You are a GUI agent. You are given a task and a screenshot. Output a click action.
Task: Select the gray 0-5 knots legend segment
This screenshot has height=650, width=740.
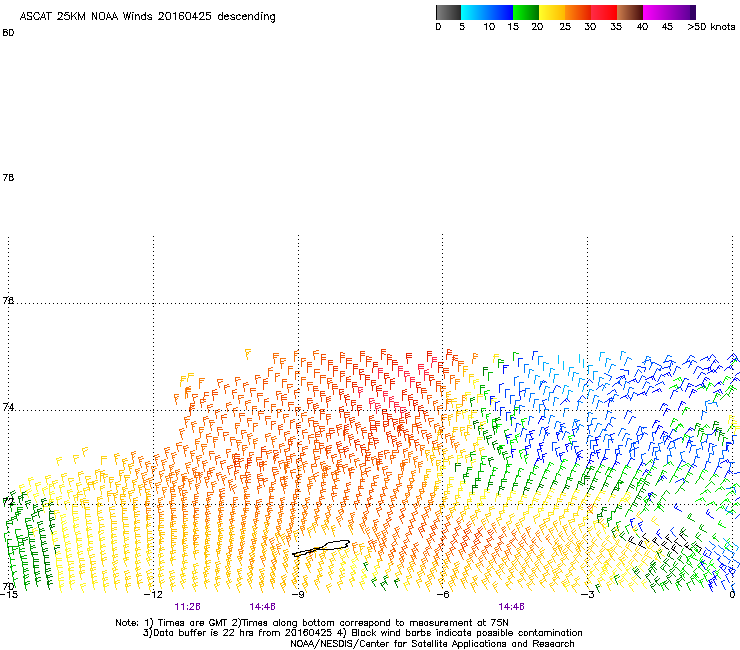coord(448,12)
